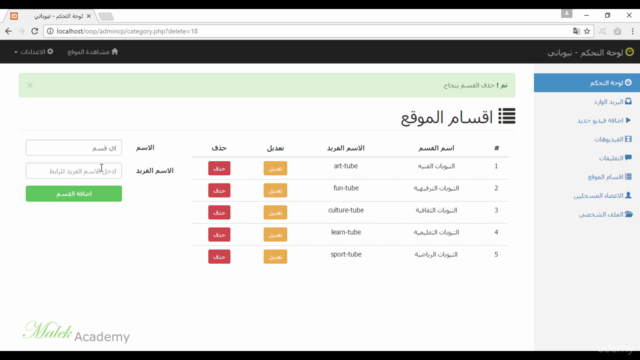Click the user icon beside الاعضاء المسجلين

629,196
